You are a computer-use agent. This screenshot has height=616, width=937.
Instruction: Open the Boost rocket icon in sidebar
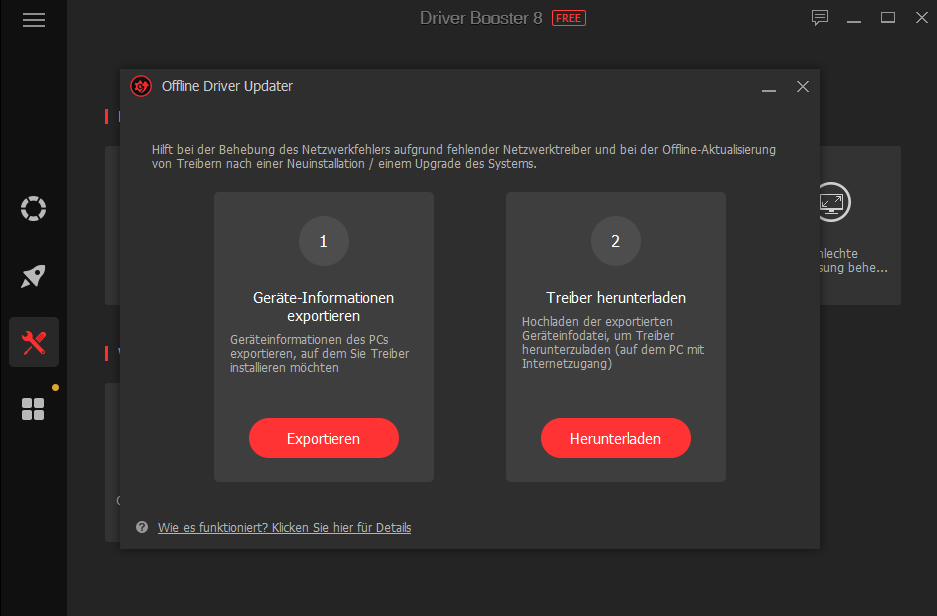tap(33, 276)
